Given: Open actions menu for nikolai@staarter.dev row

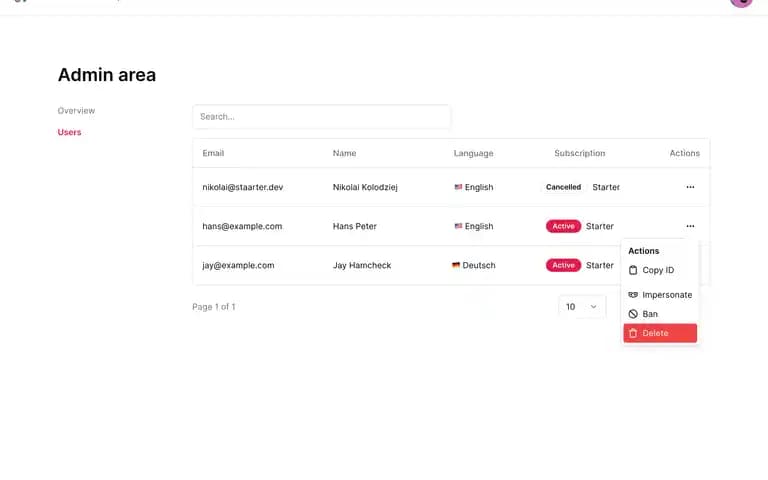Looking at the screenshot, I should 690,187.
